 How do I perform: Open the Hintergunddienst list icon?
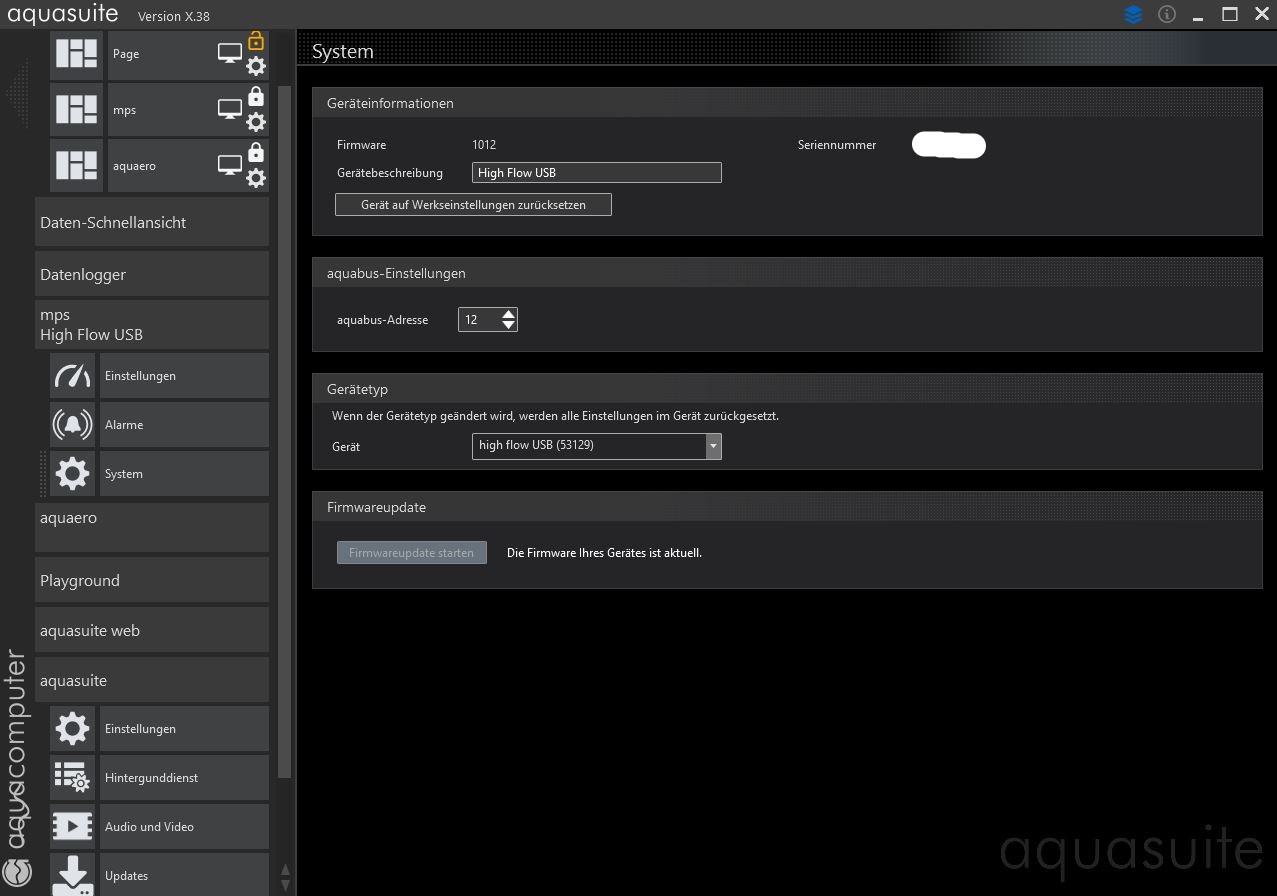coord(72,778)
